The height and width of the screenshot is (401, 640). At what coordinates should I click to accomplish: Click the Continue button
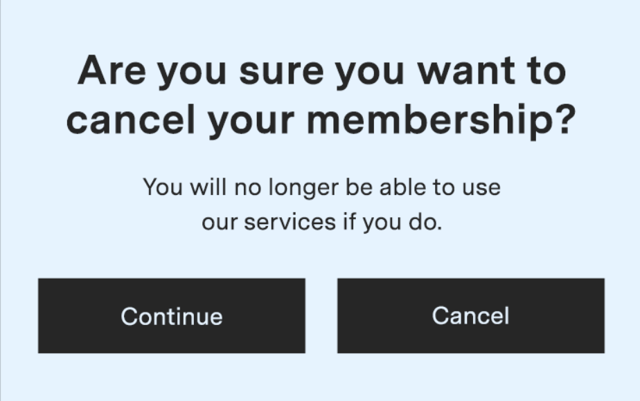click(171, 316)
